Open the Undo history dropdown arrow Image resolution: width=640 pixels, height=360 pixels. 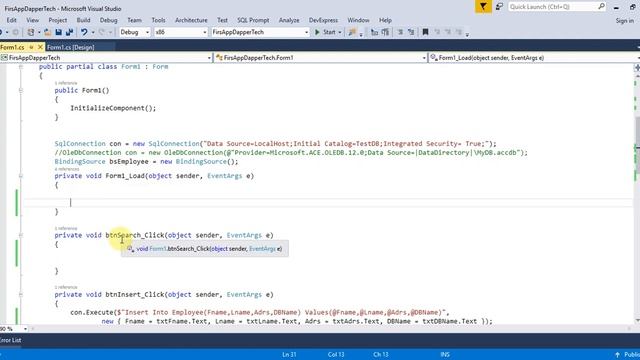(93, 32)
